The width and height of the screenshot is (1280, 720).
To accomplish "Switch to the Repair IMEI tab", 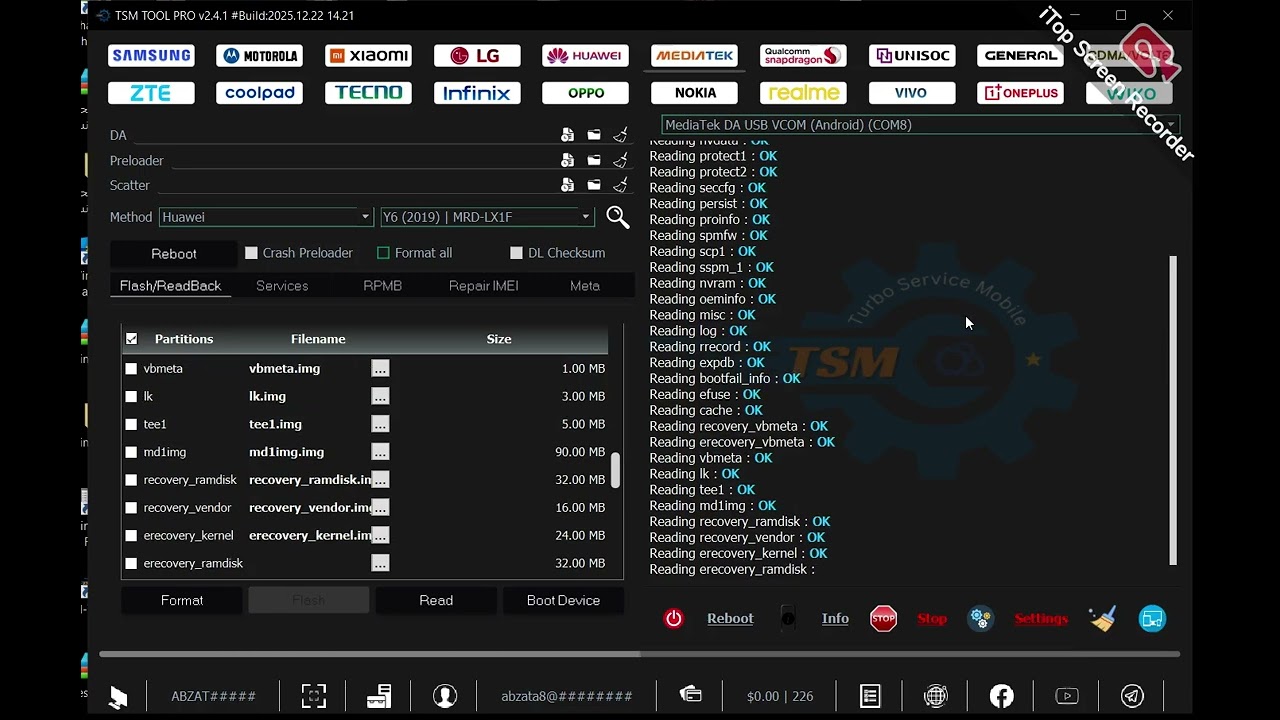I will 484,286.
